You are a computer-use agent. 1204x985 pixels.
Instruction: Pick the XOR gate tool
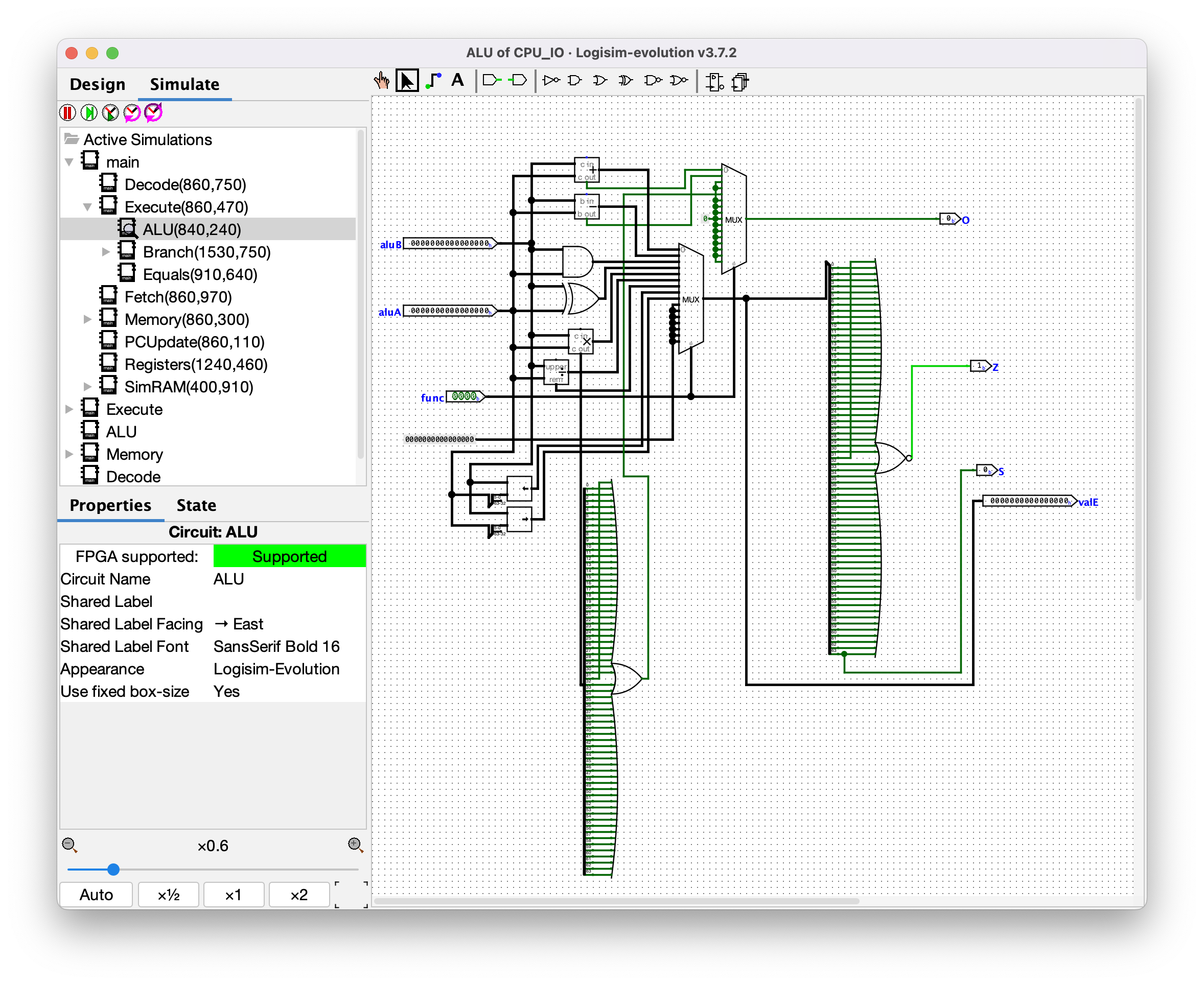tap(626, 81)
